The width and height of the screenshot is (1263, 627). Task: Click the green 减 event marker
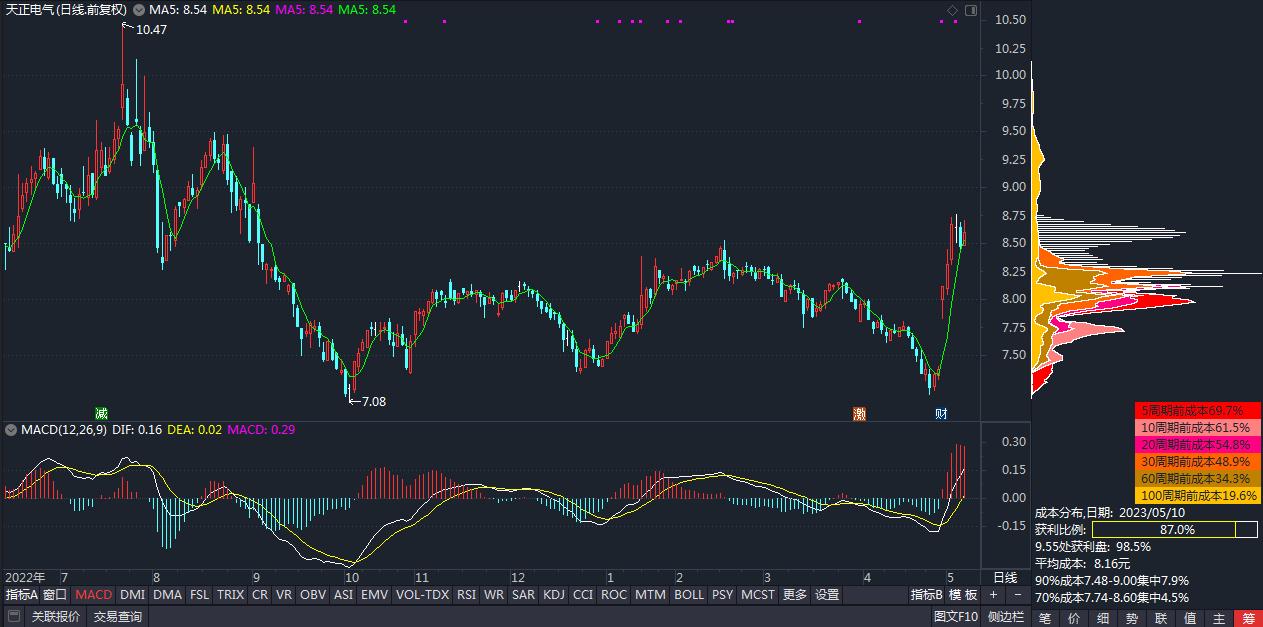click(x=101, y=413)
